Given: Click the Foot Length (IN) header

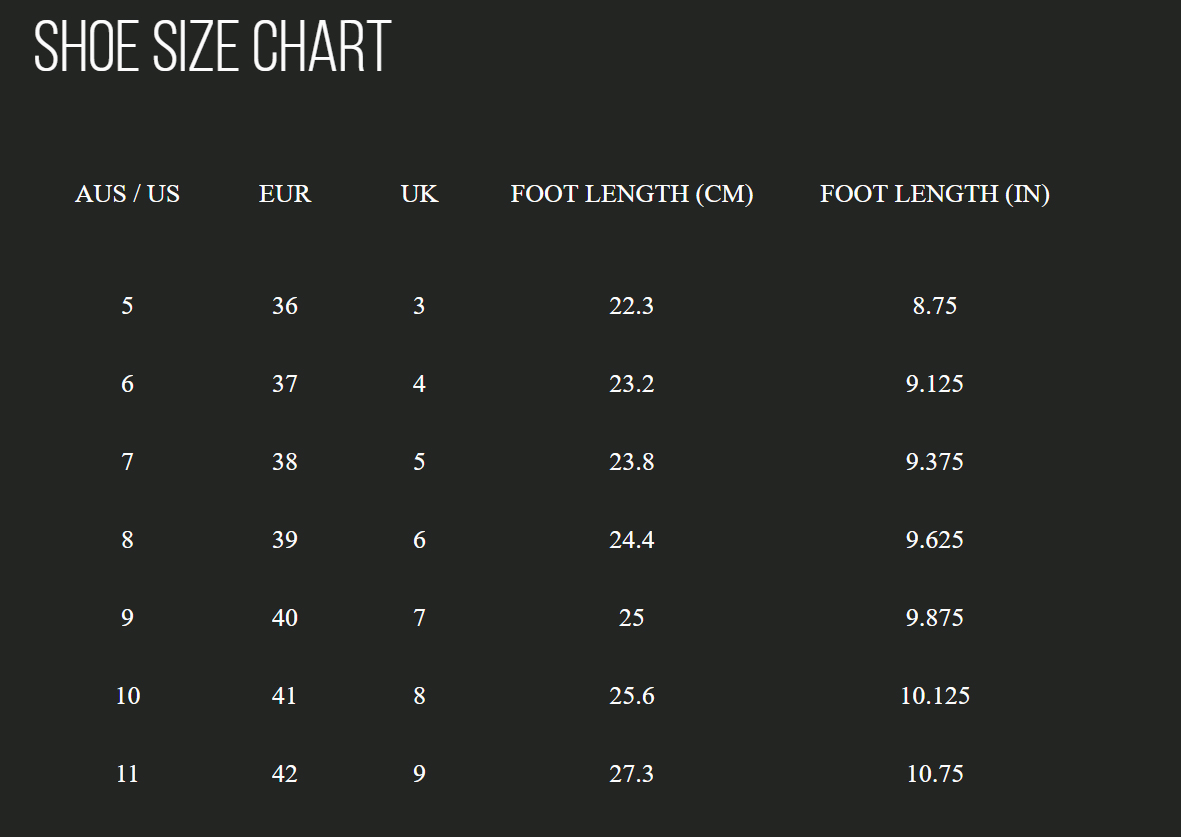Looking at the screenshot, I should [934, 194].
